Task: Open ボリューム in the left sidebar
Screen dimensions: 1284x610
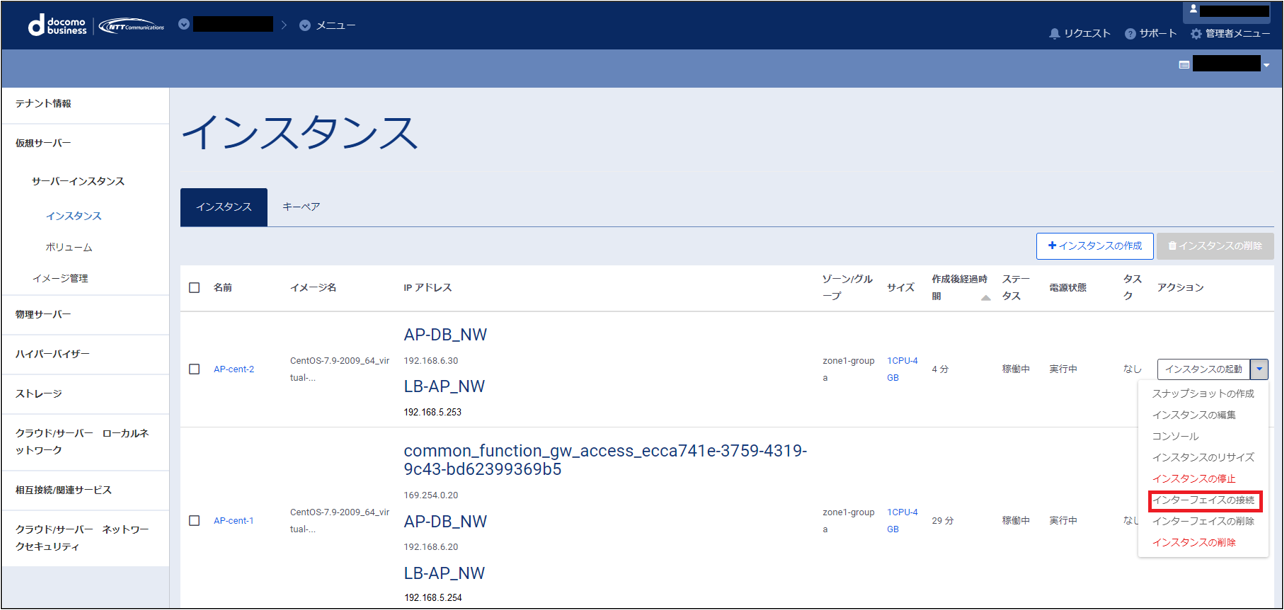Action: 69,247
